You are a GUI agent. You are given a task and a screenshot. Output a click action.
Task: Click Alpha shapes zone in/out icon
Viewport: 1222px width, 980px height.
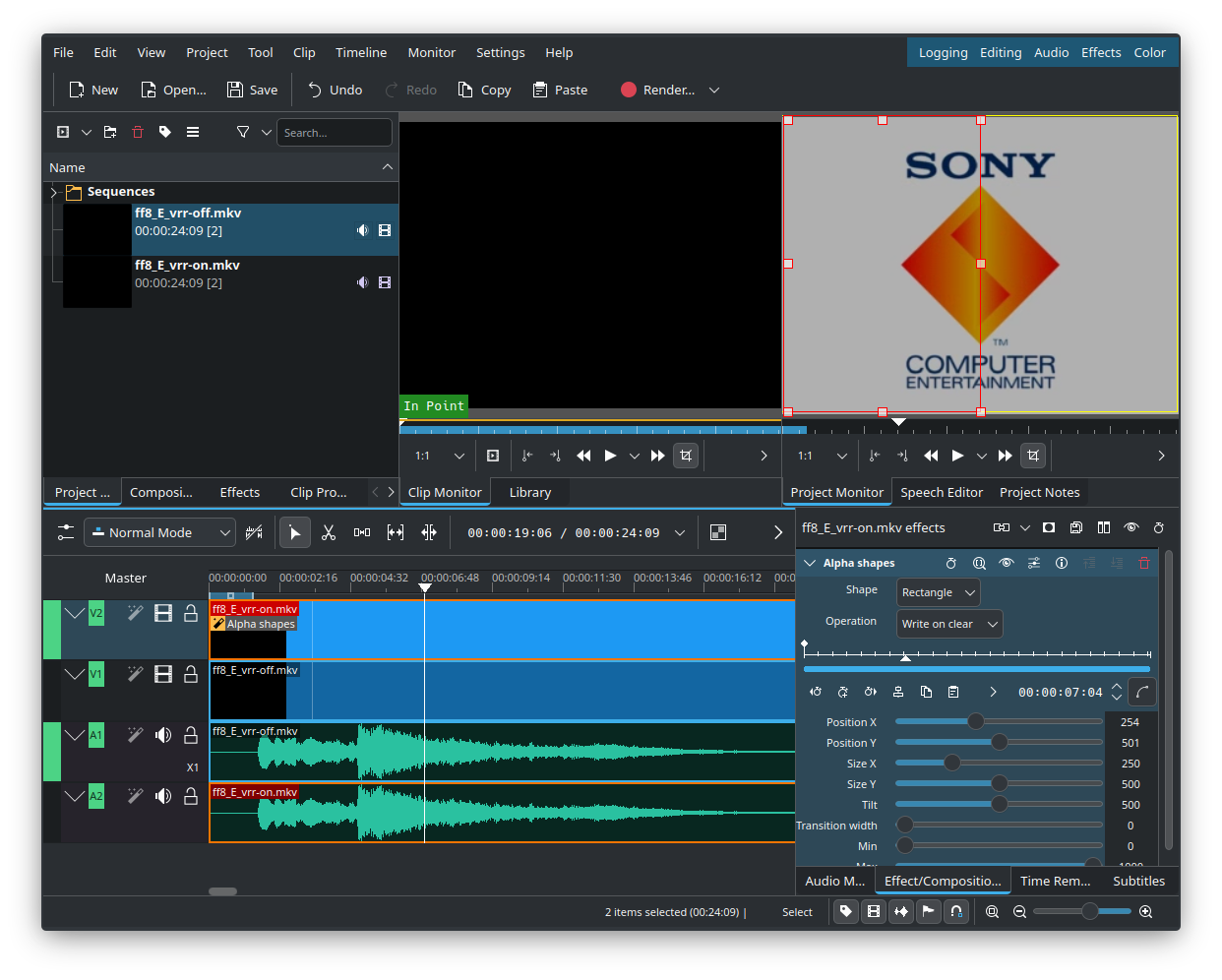(x=979, y=563)
